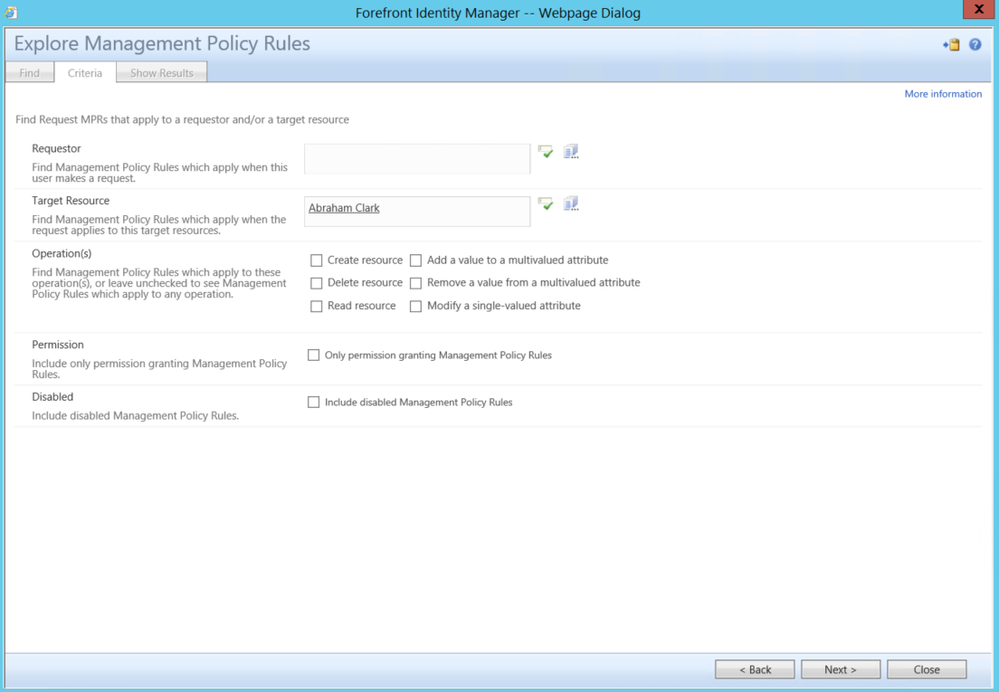Close the Webpage Dialog window with X
The width and height of the screenshot is (999, 692).
pyautogui.click(x=980, y=10)
